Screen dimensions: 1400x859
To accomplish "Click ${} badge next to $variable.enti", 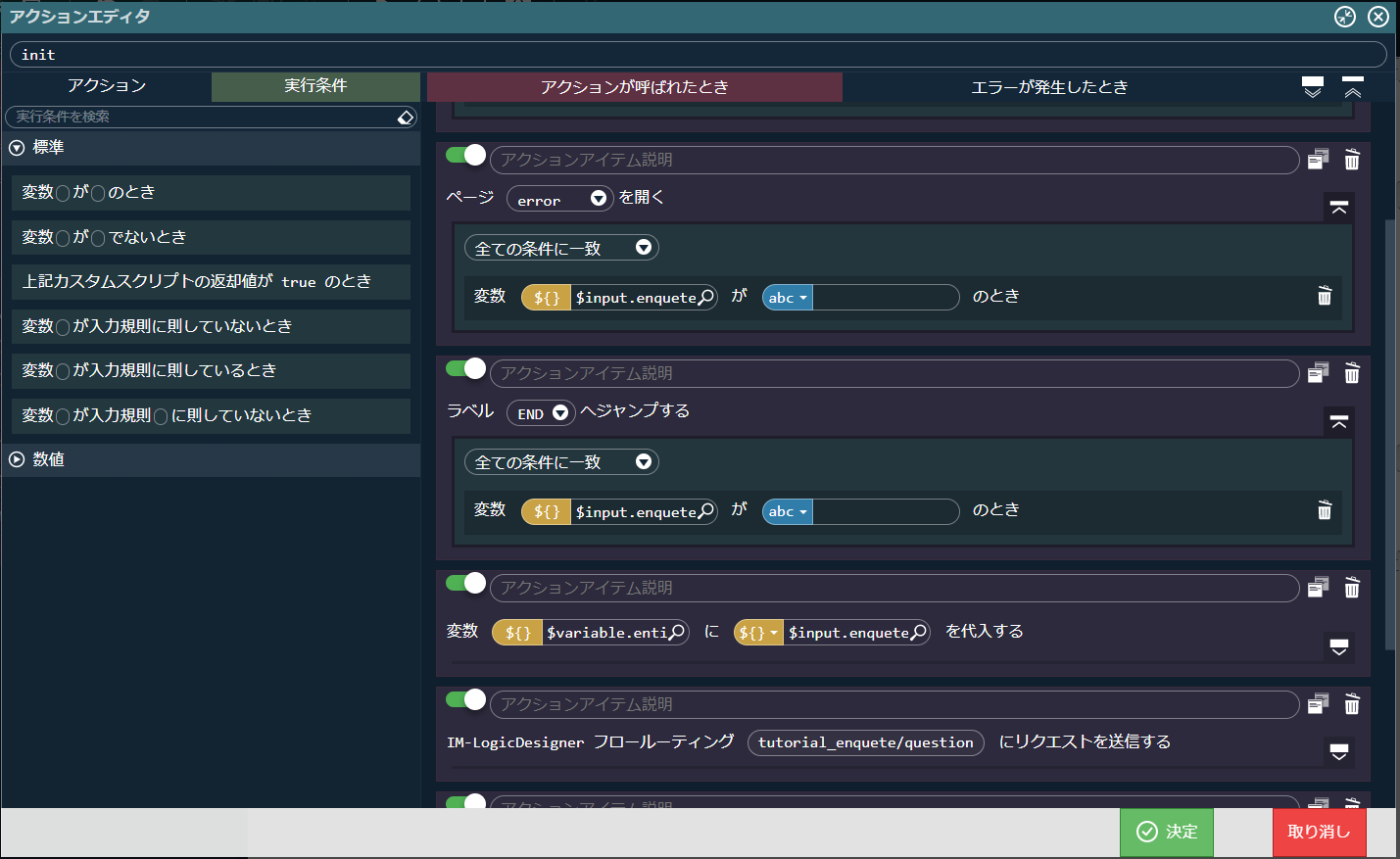I will 517,633.
